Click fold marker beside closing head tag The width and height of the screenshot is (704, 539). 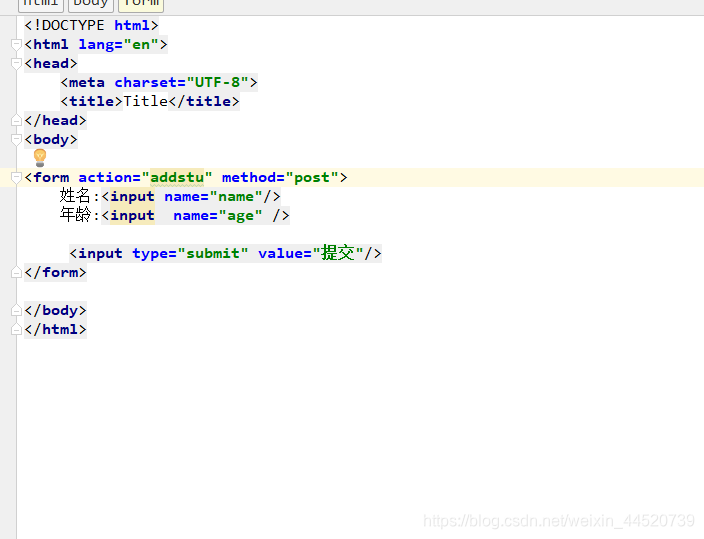pyautogui.click(x=16, y=120)
